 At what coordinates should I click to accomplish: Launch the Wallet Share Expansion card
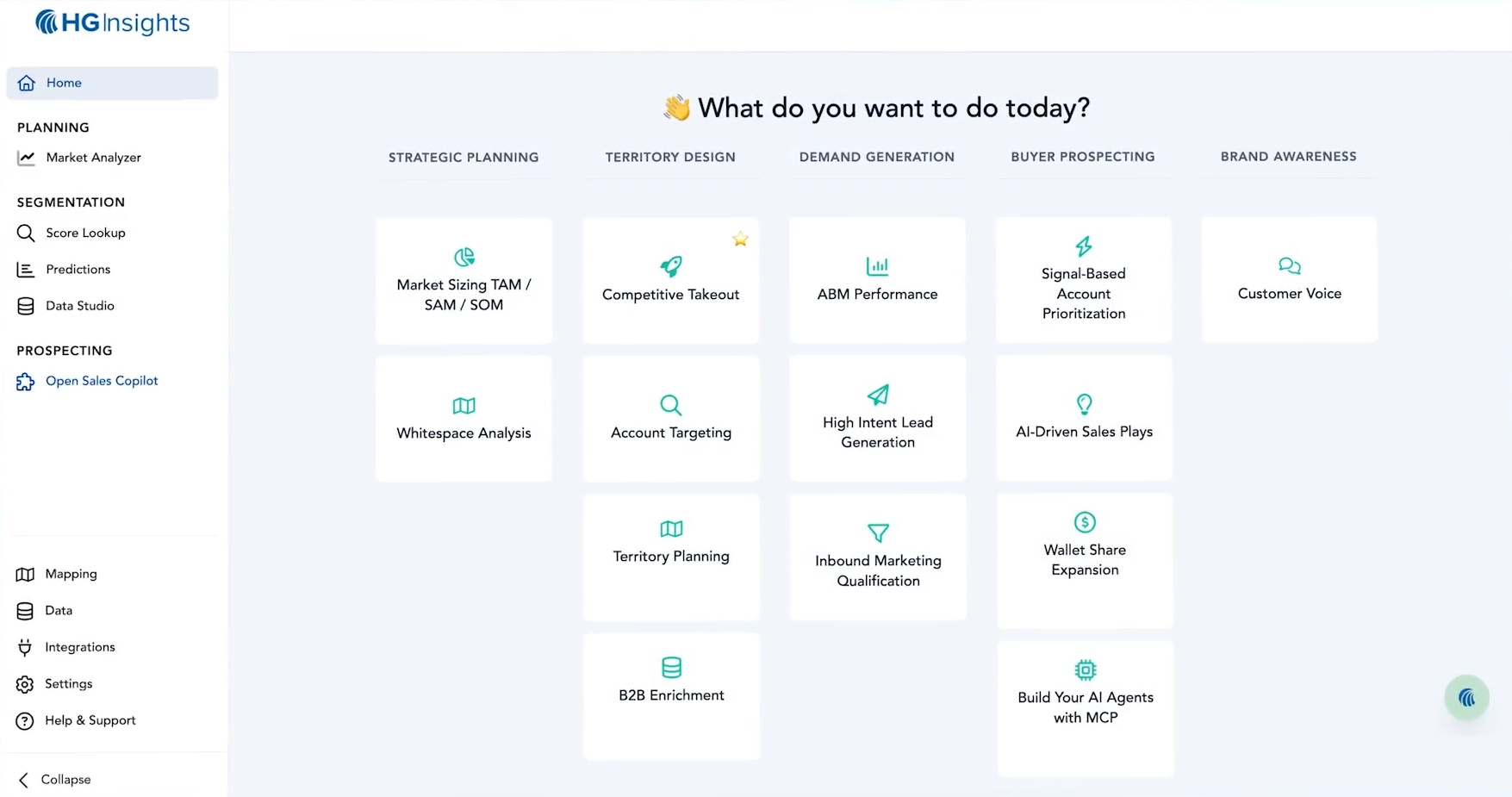point(1085,560)
